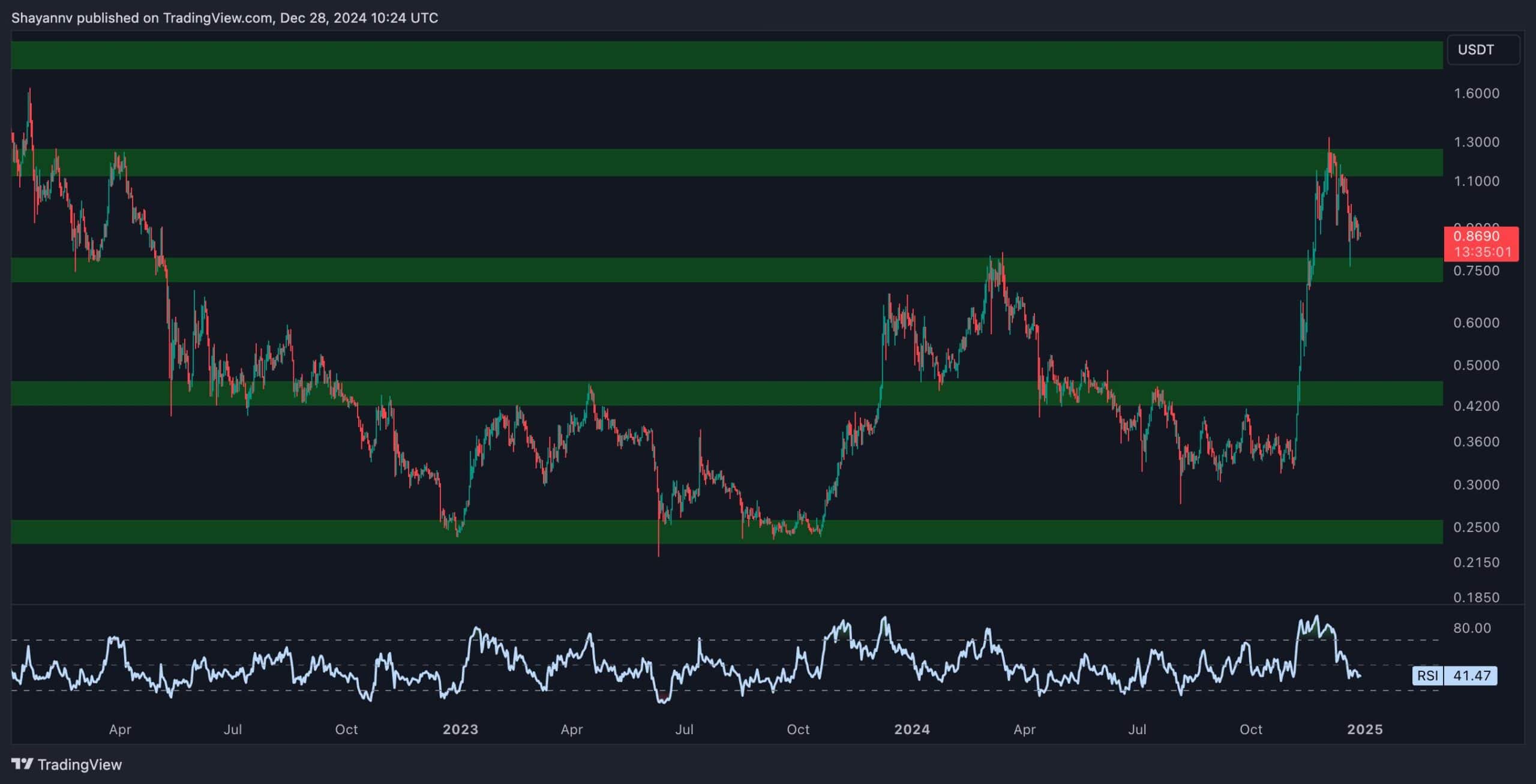Click the RSI indicator label tag
This screenshot has width=1536, height=784.
pyautogui.click(x=1427, y=675)
